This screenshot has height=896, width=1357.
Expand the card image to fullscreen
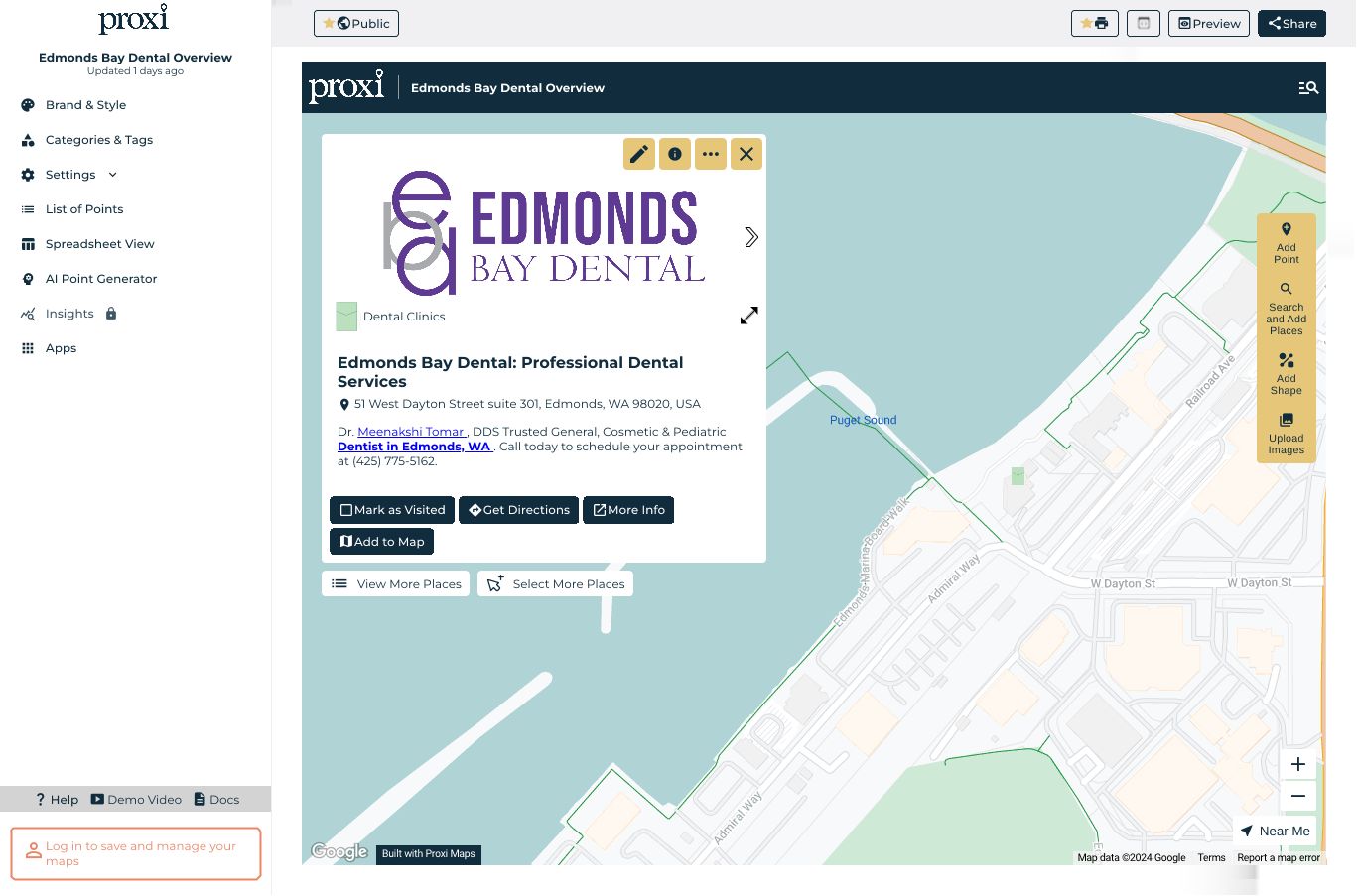(x=749, y=316)
